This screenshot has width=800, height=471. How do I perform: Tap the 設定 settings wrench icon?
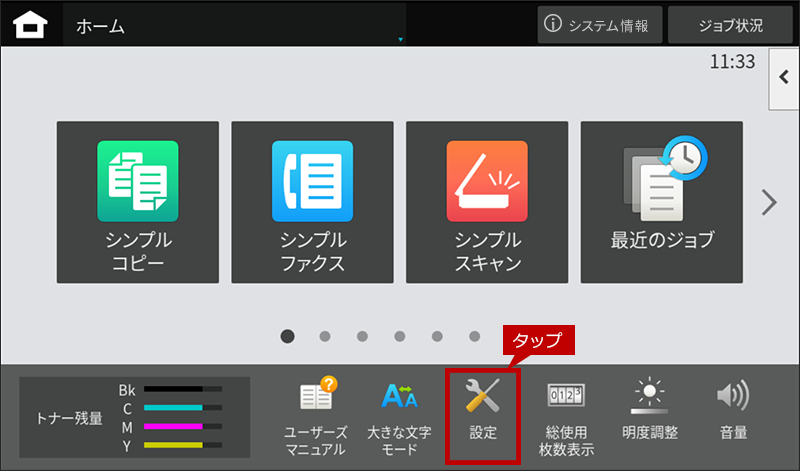point(483,414)
